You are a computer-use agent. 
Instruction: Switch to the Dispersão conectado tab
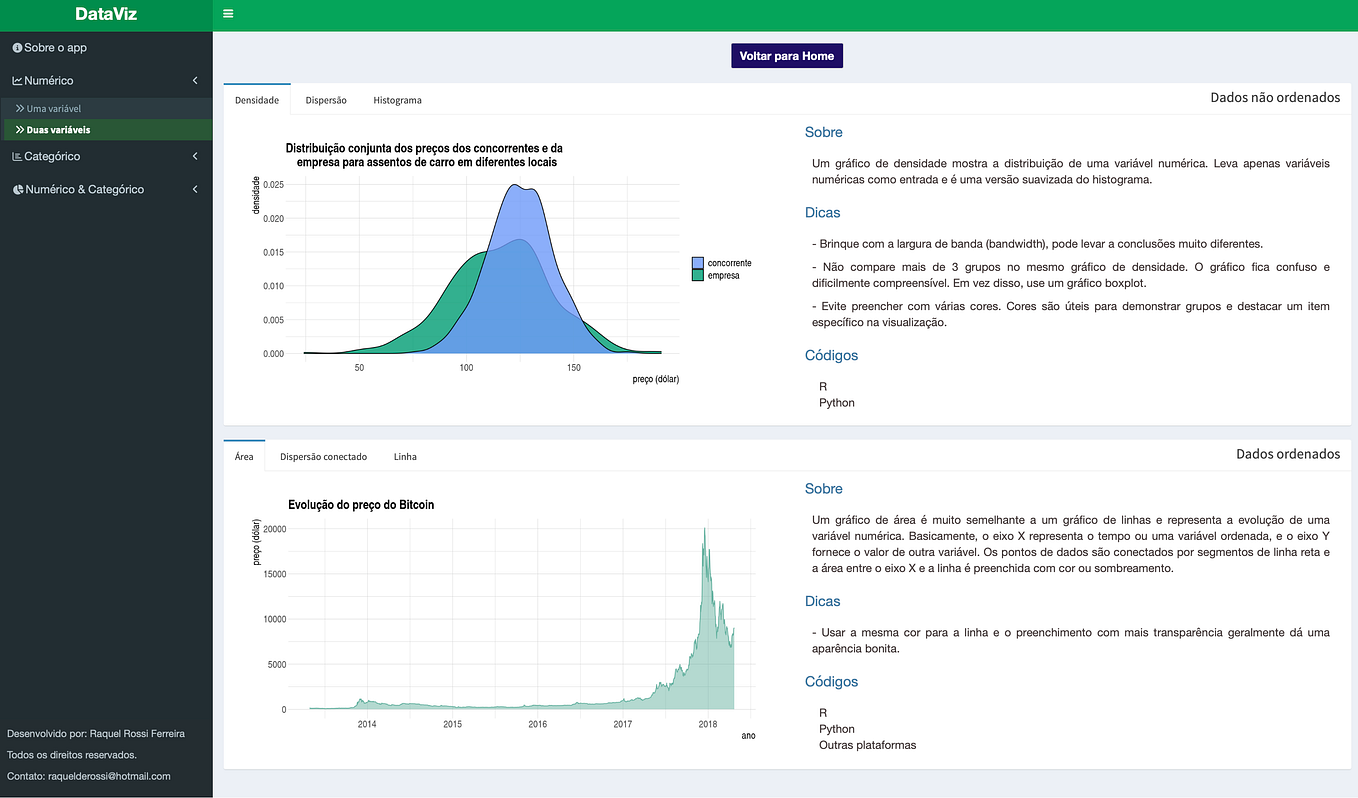coord(323,456)
